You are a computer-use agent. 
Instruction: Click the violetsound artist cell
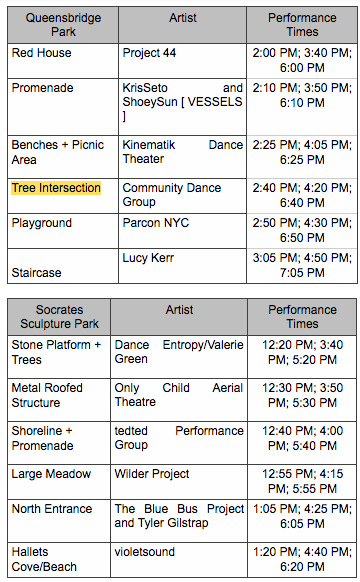pos(179,560)
